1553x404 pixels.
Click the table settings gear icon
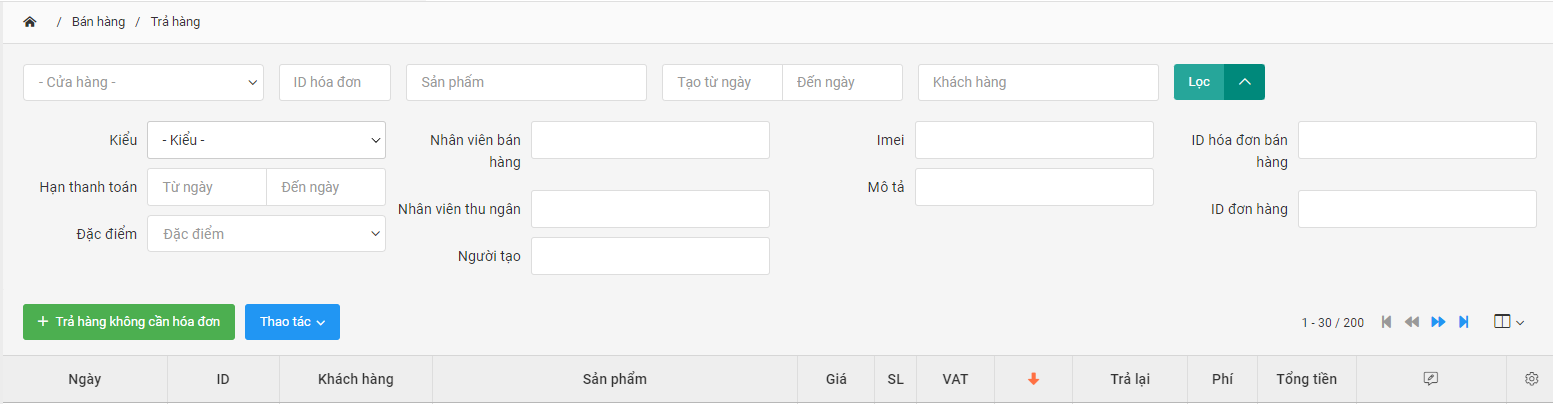point(1531,379)
